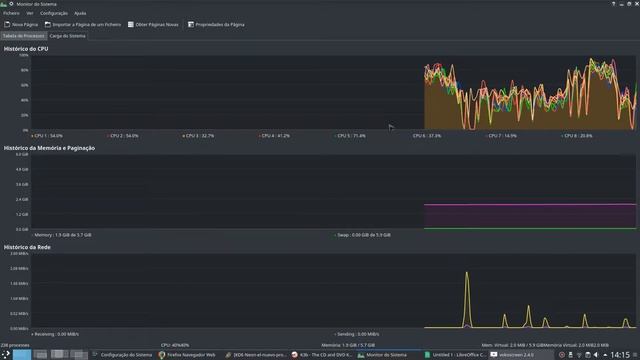The image size is (640, 360).
Task: Open the Ficheiro menu
Action: coord(11,13)
